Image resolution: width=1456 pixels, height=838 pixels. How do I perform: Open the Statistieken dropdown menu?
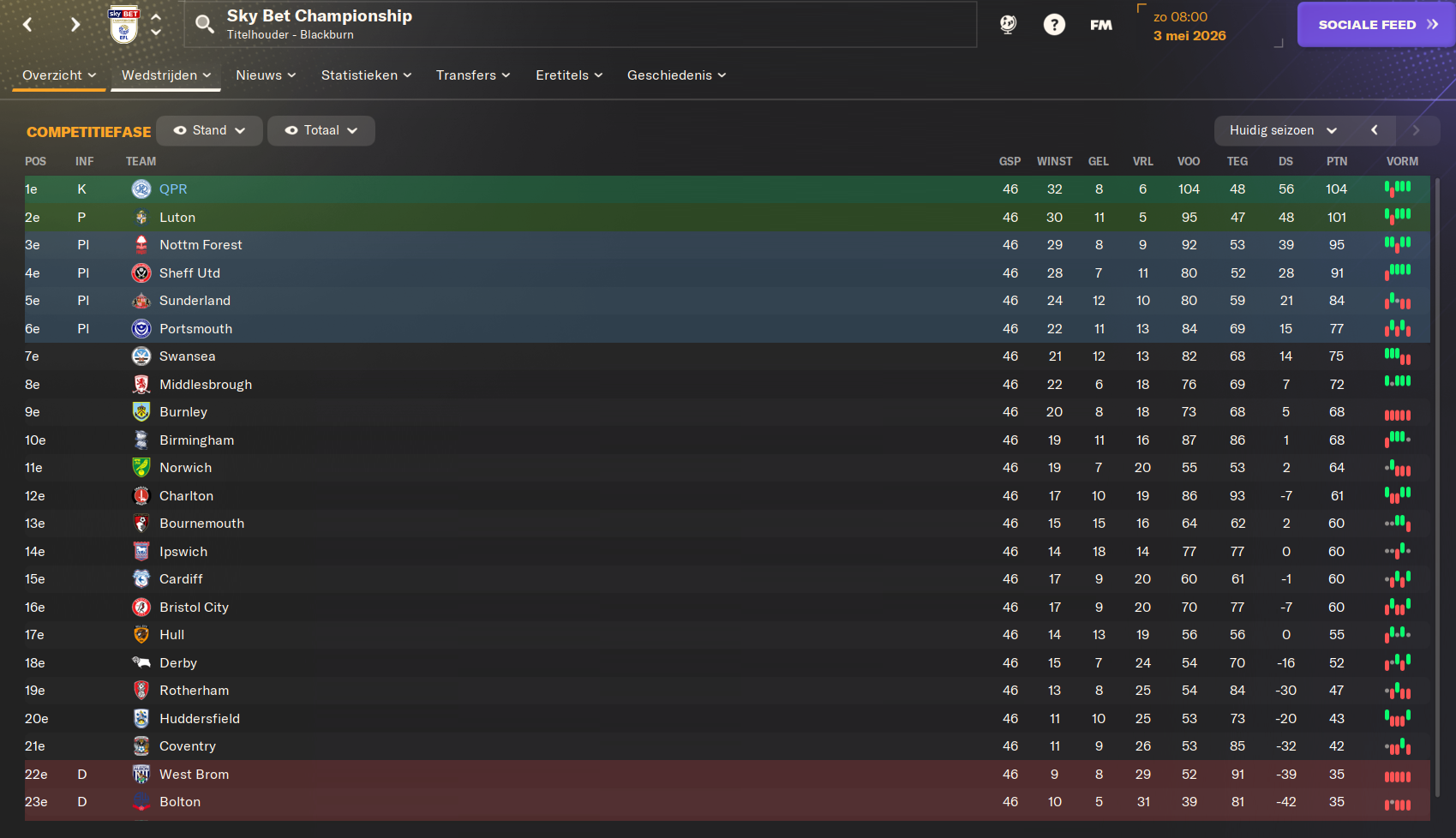tap(366, 75)
